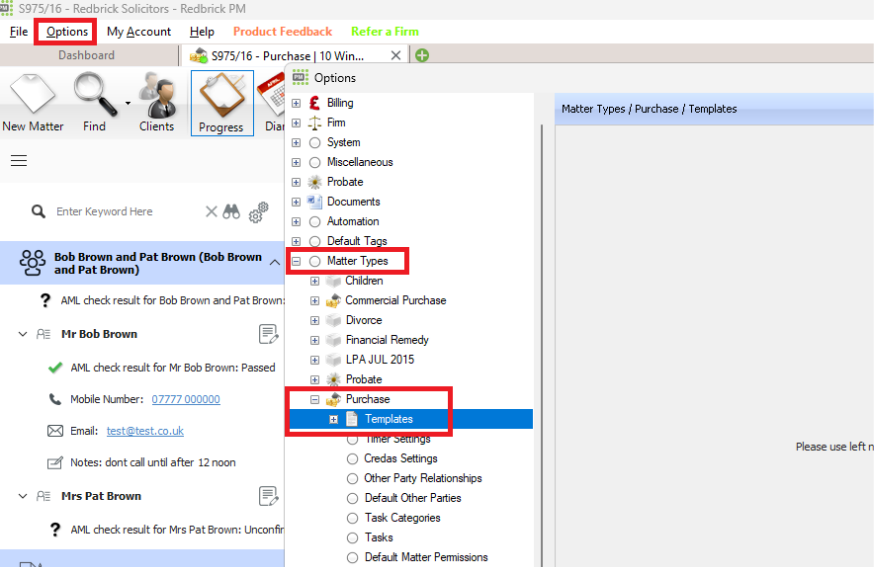Switch to S975/16 - Purchase tab
The image size is (876, 567).
point(287,56)
